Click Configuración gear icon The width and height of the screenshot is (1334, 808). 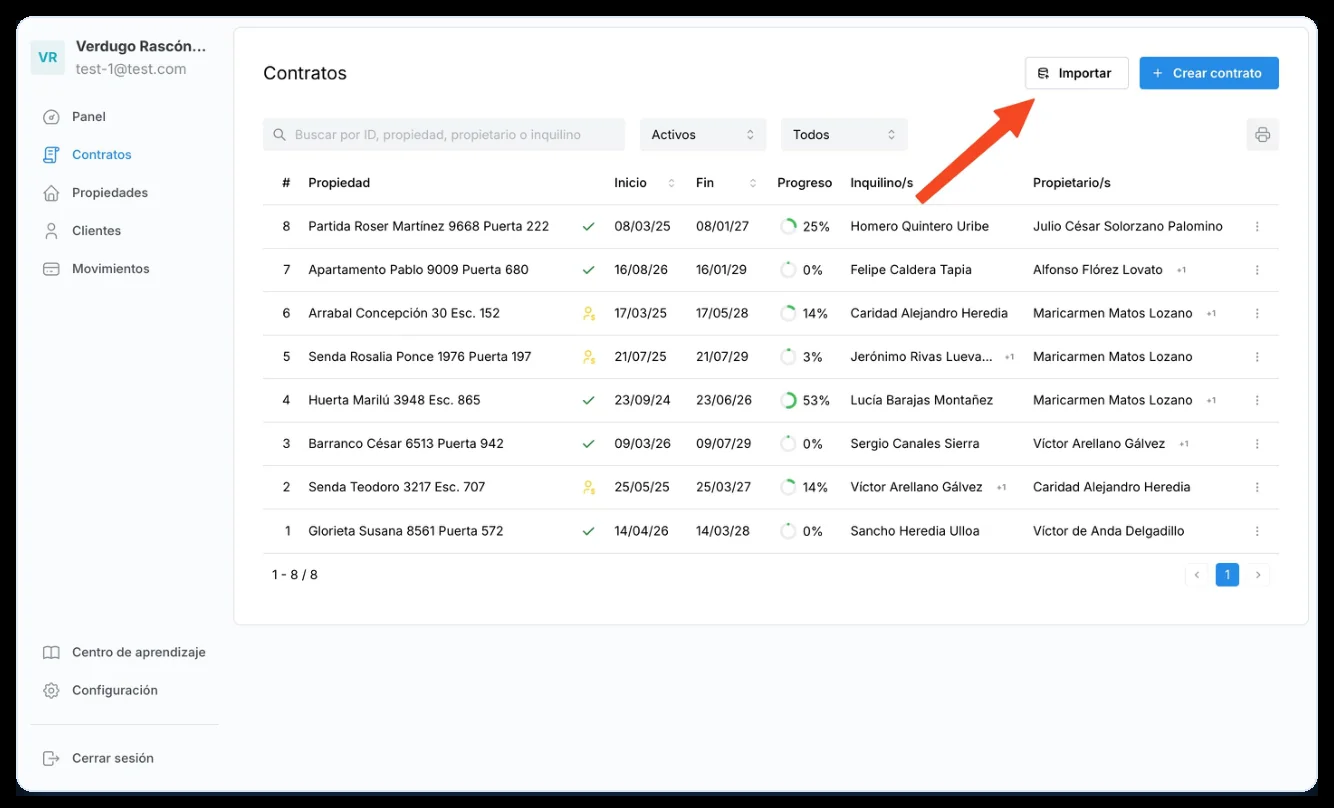click(x=51, y=691)
